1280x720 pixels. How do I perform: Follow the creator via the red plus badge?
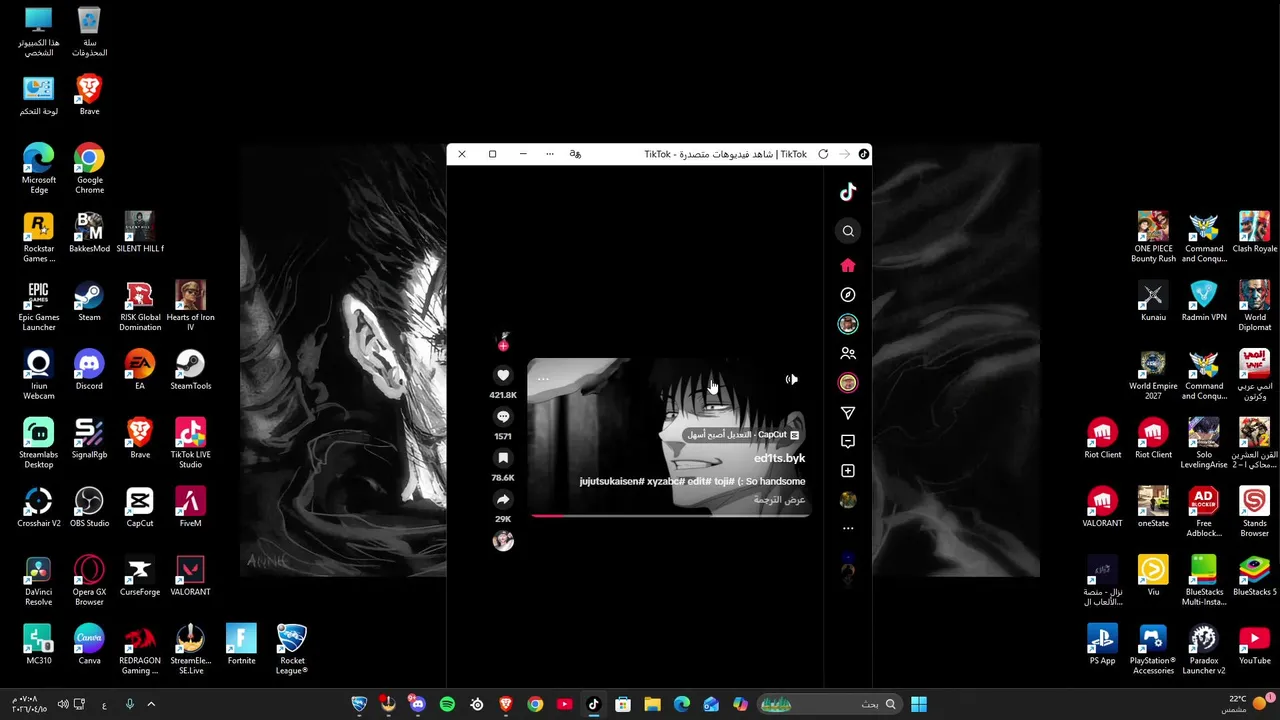(503, 346)
